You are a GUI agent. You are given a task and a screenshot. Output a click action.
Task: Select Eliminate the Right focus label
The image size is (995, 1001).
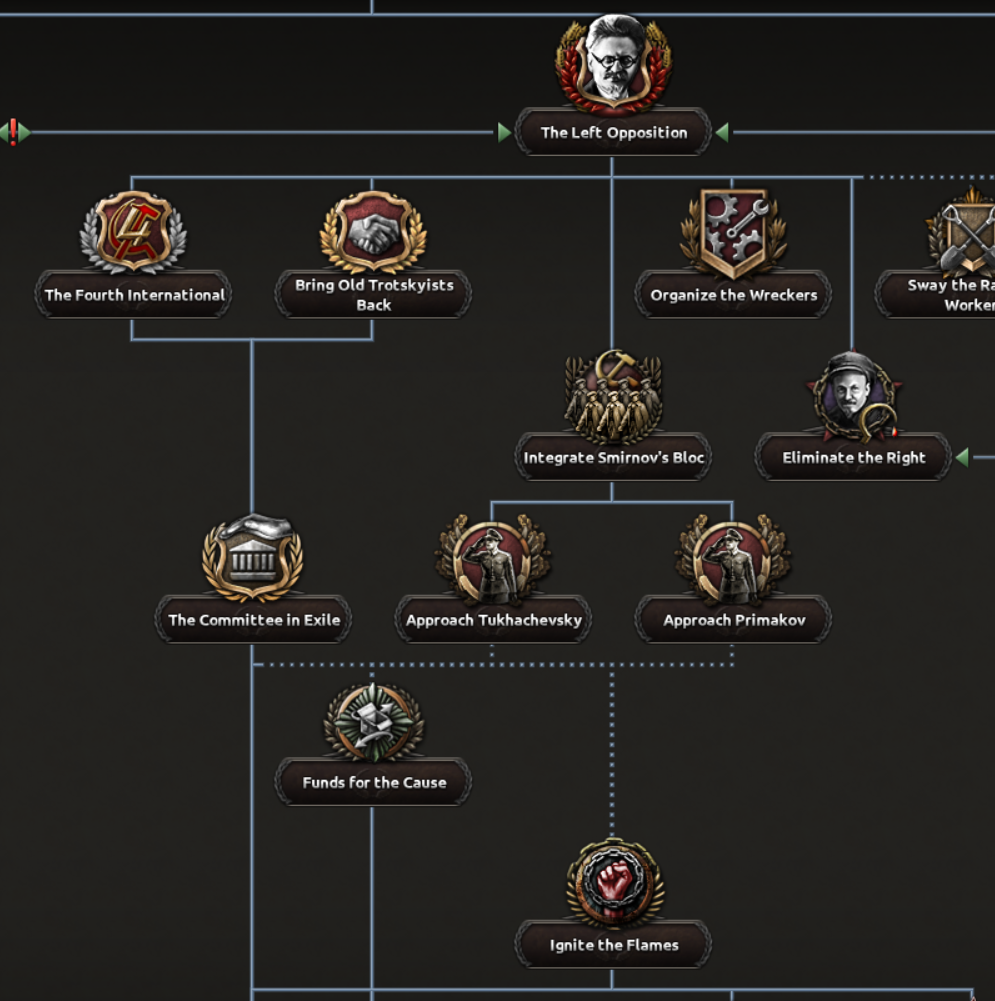click(x=853, y=457)
